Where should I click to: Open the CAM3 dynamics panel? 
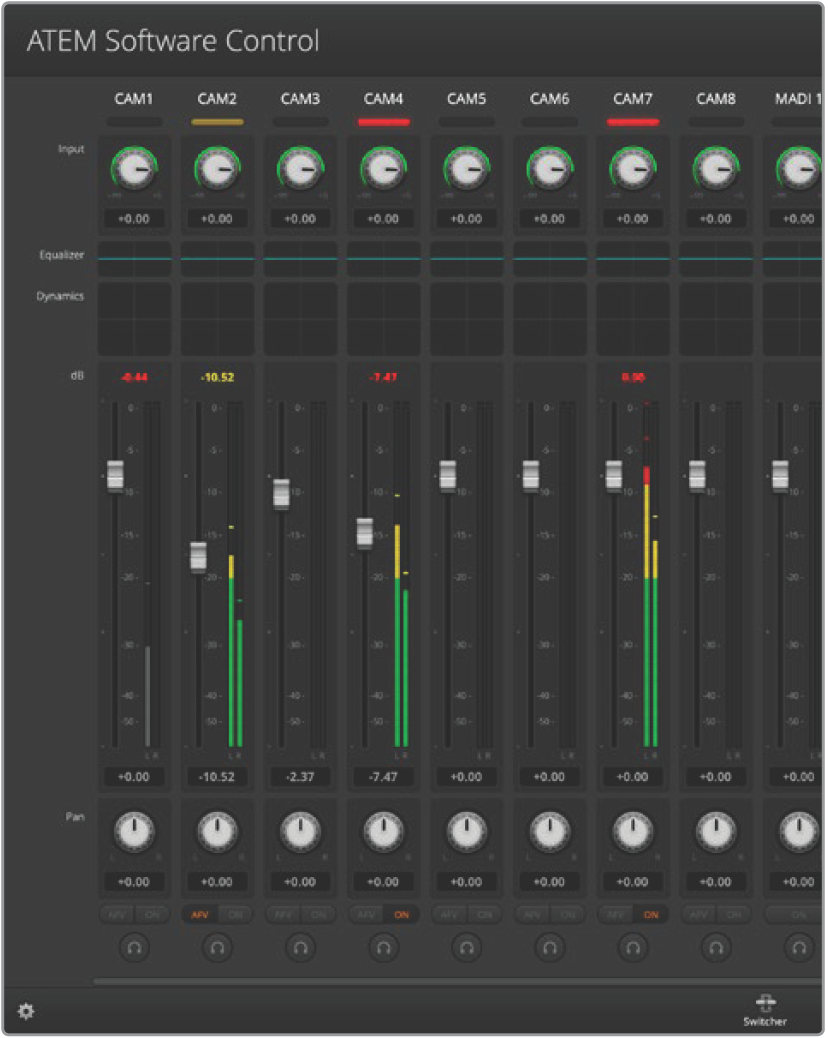click(x=299, y=318)
